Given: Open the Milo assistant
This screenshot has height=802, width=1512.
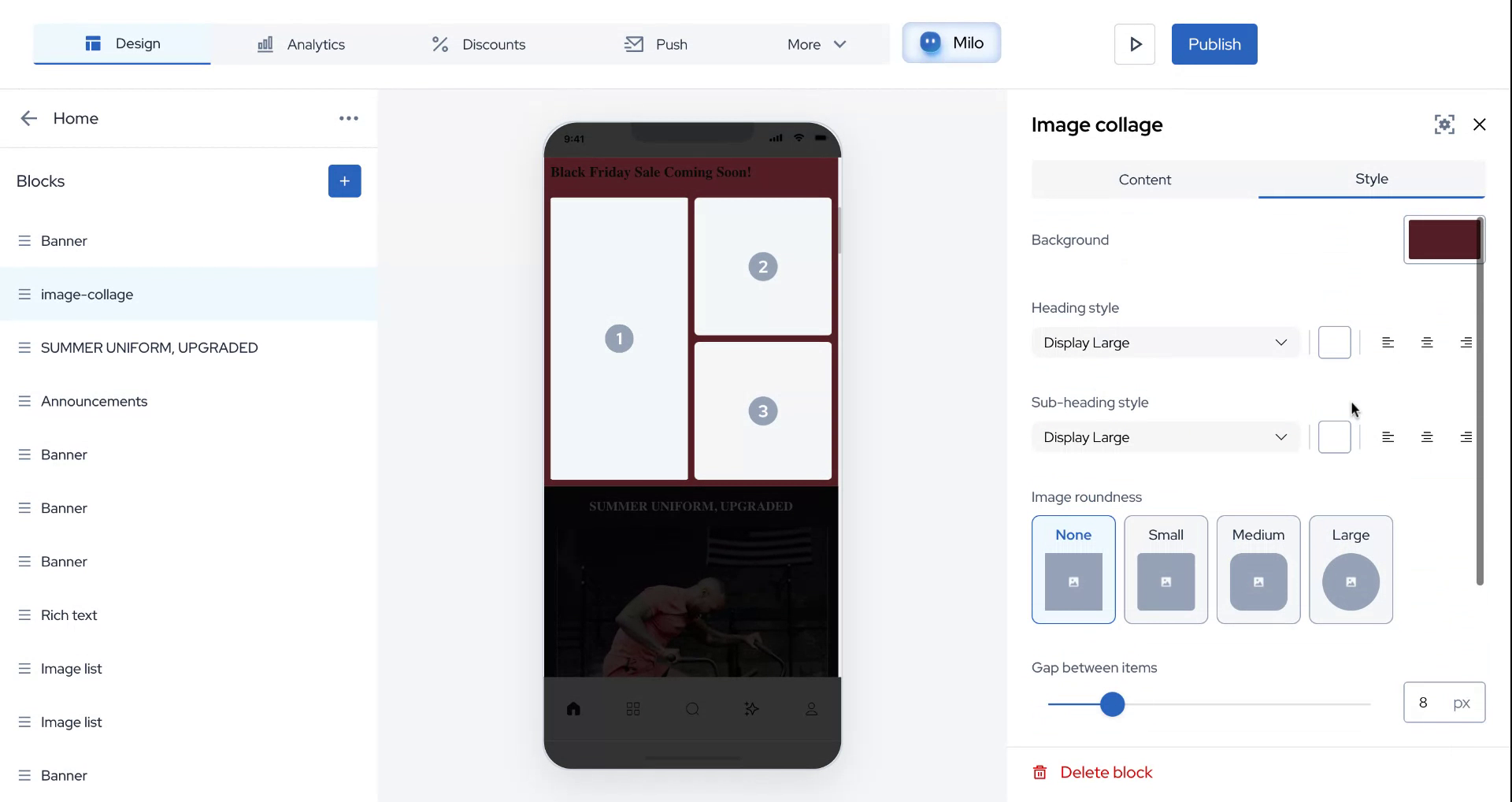Looking at the screenshot, I should [x=951, y=43].
